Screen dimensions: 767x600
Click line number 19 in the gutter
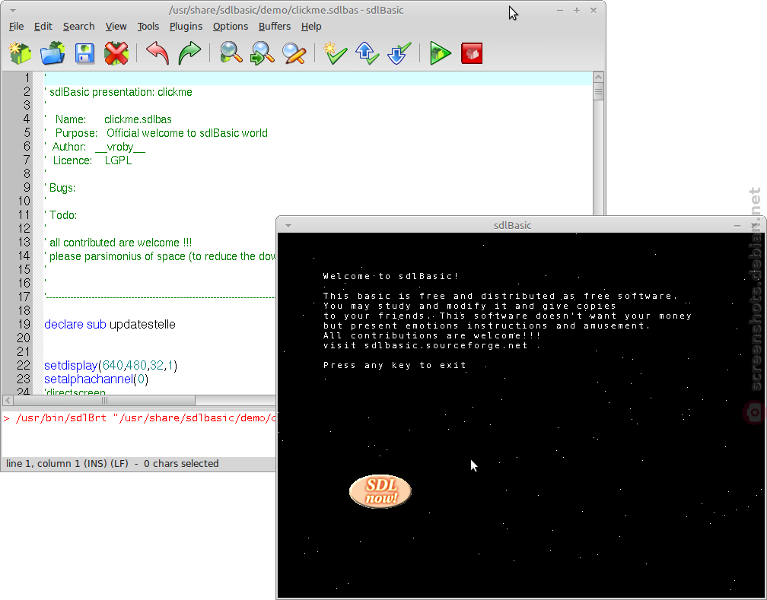[x=24, y=324]
